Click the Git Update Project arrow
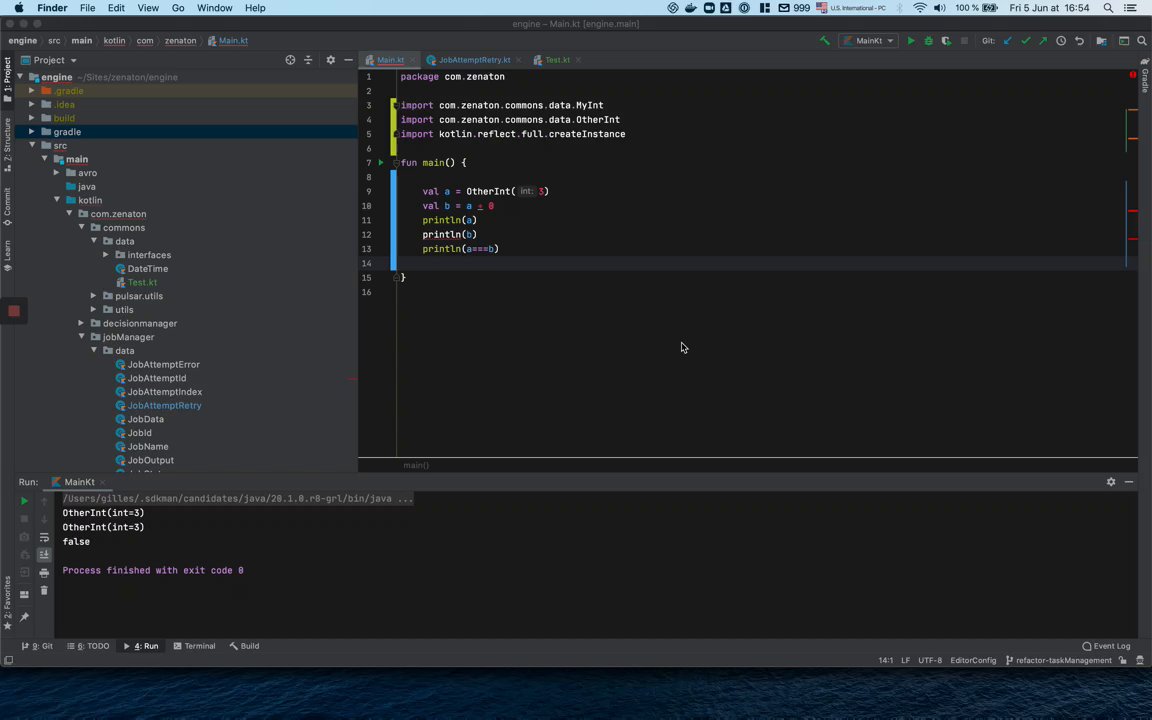The image size is (1152, 720). [x=1007, y=41]
